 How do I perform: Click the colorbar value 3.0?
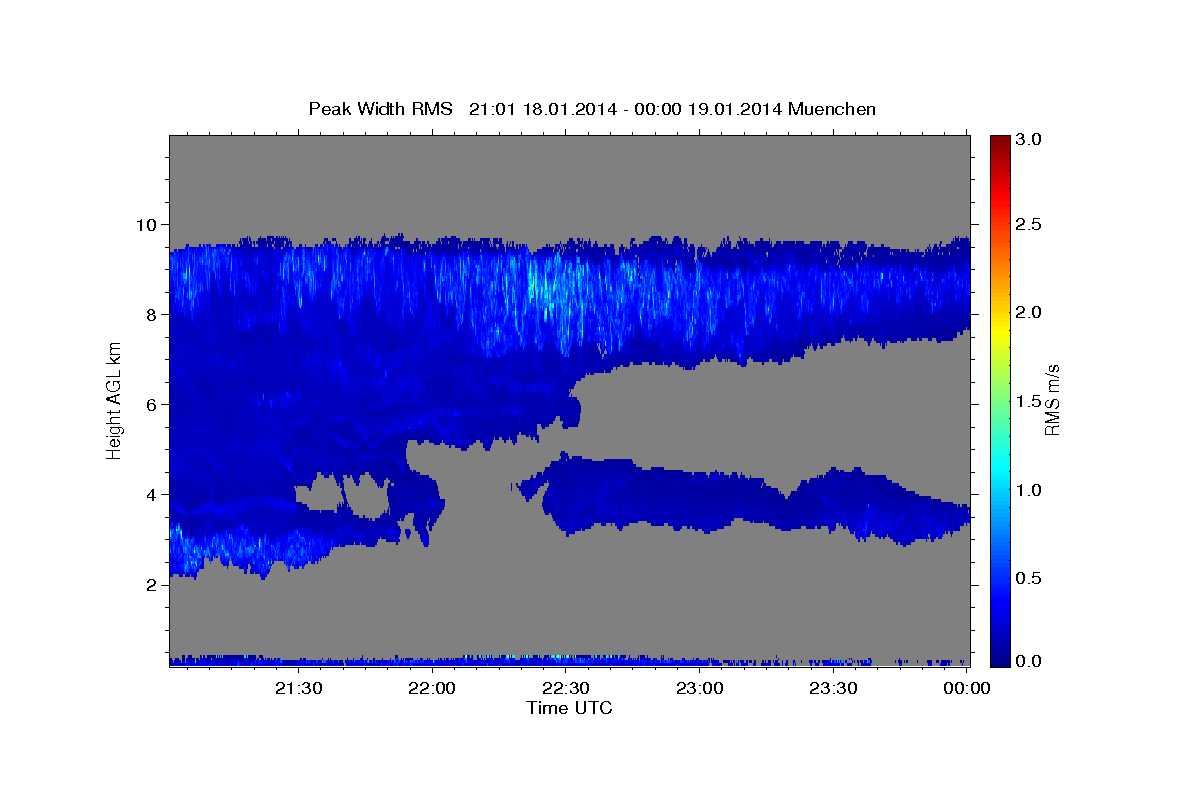coord(1030,139)
